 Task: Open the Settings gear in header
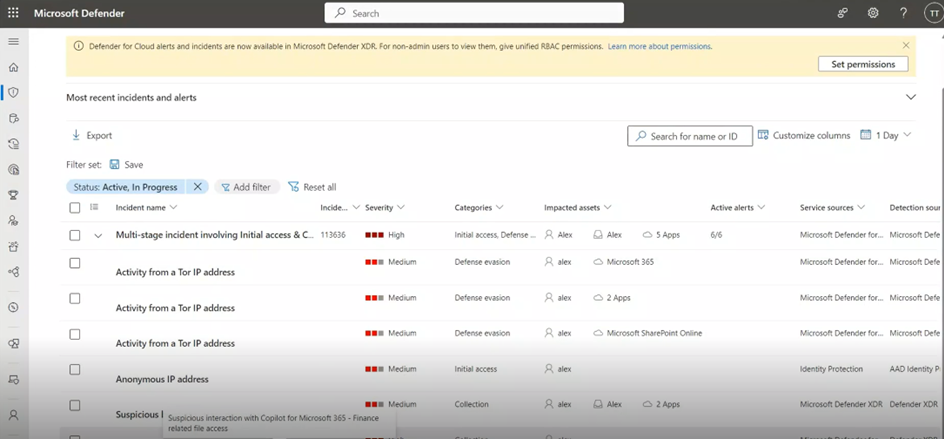(x=873, y=13)
